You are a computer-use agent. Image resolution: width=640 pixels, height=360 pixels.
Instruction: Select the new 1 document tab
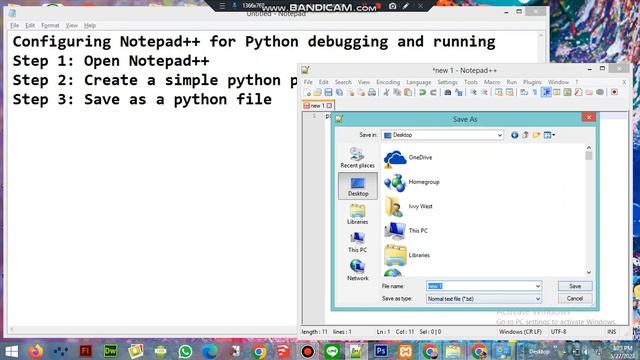(x=318, y=106)
